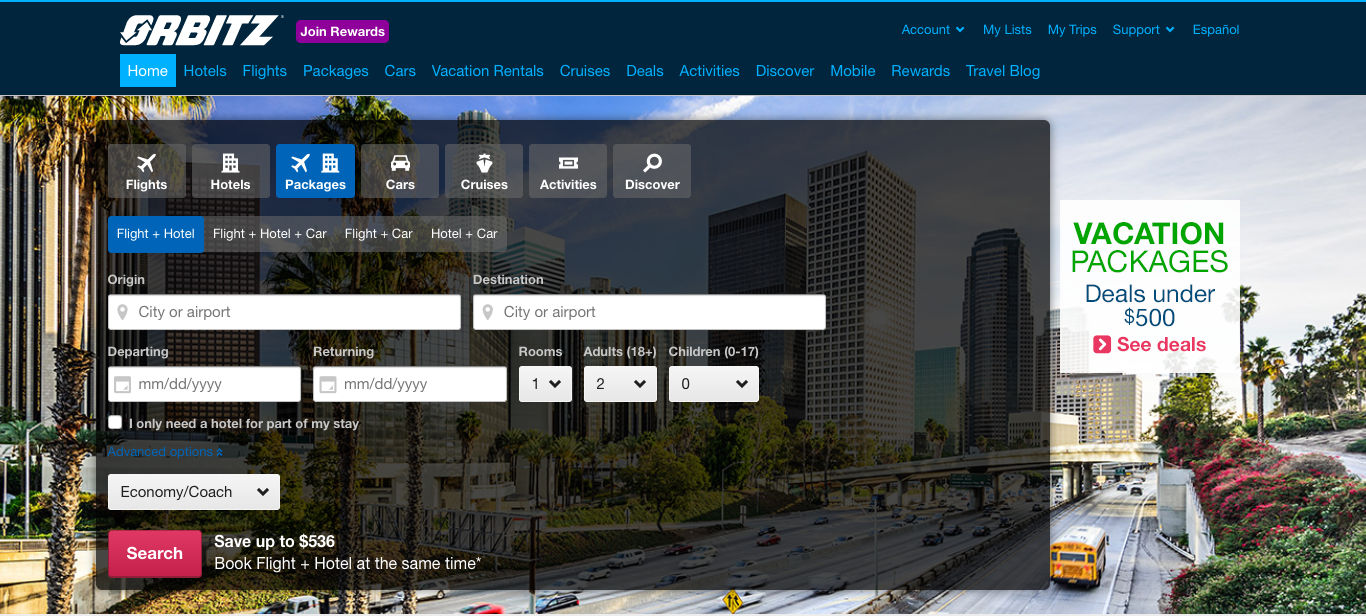
Task: Open Cars in the navigation bar
Action: 400,71
